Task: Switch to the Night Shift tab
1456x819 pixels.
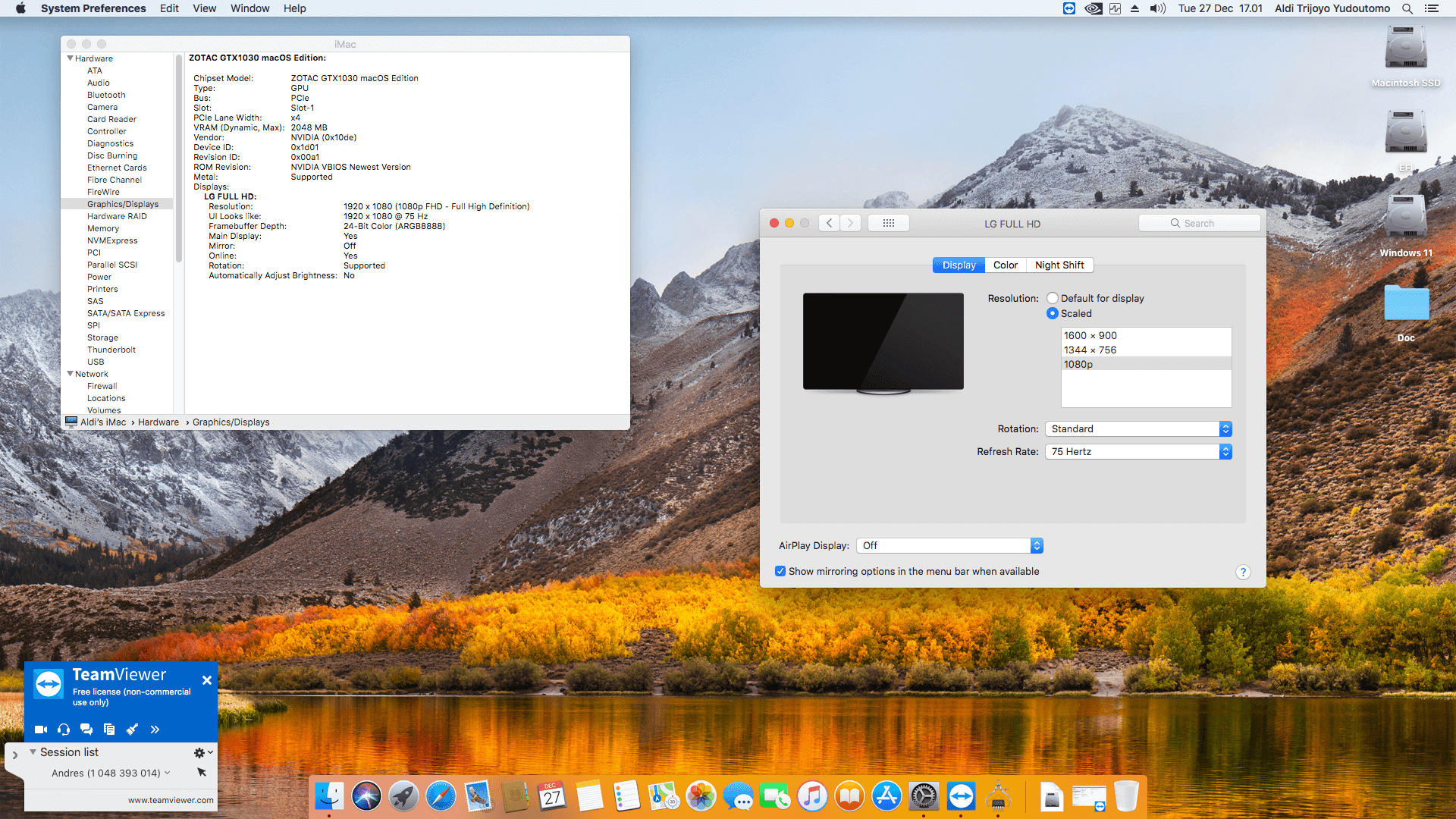Action: tap(1059, 265)
